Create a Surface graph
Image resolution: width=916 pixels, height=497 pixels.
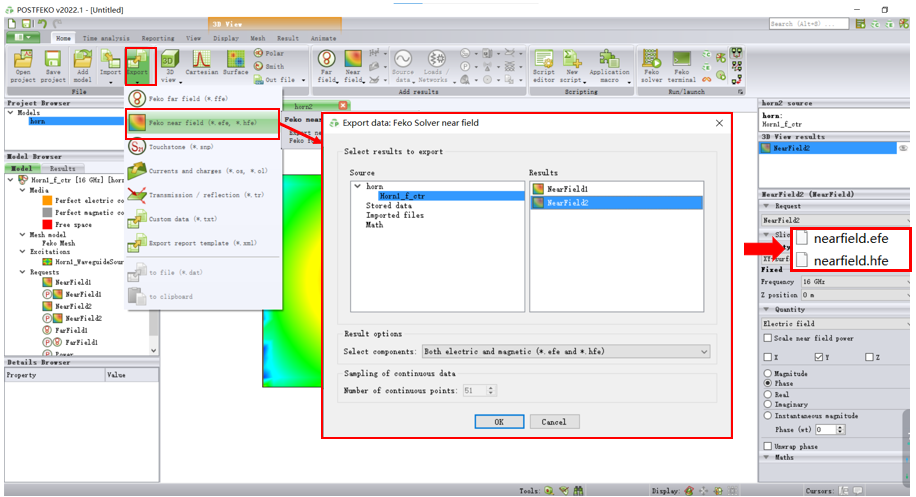coord(235,63)
